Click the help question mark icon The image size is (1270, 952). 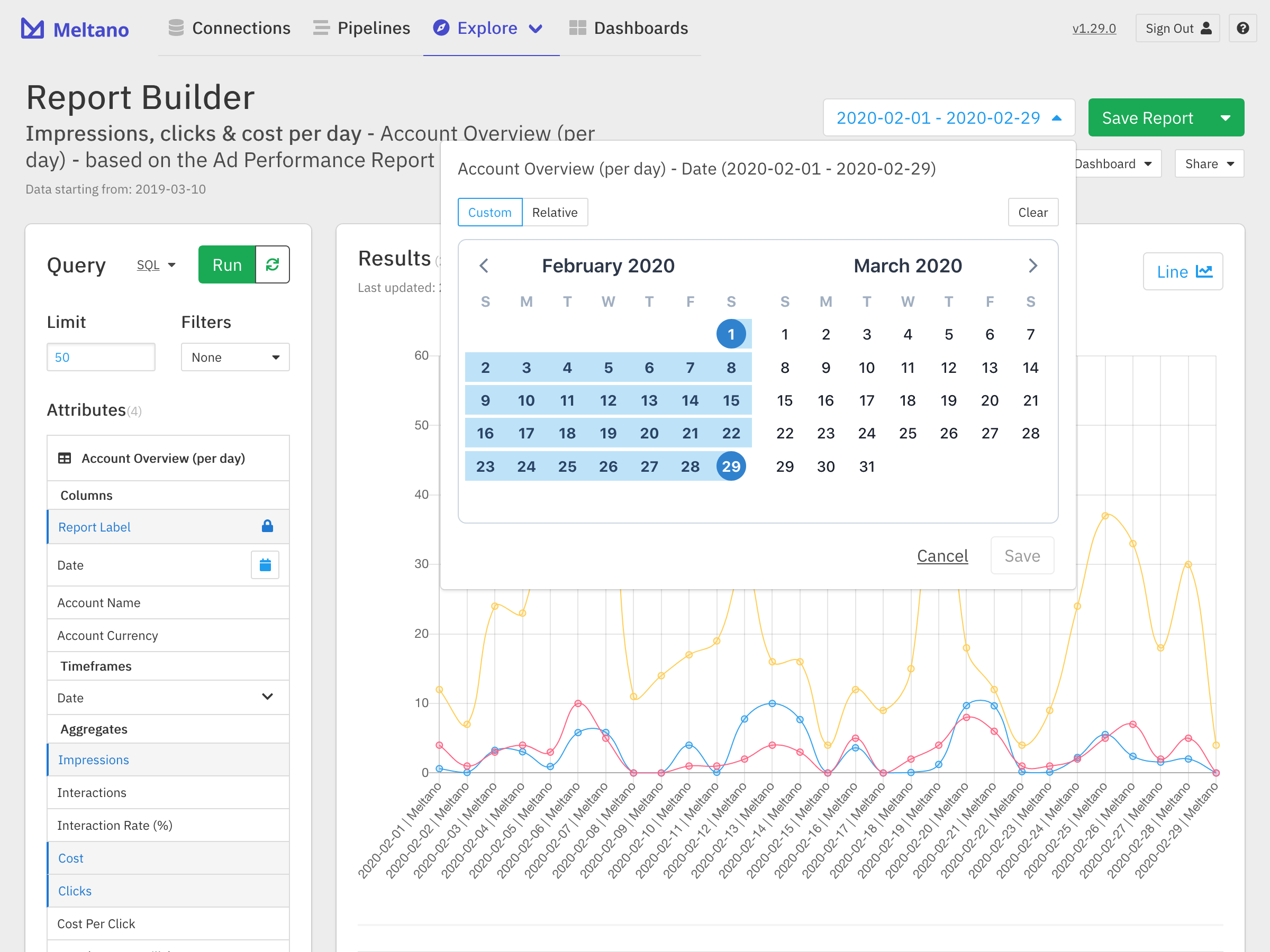click(1242, 28)
